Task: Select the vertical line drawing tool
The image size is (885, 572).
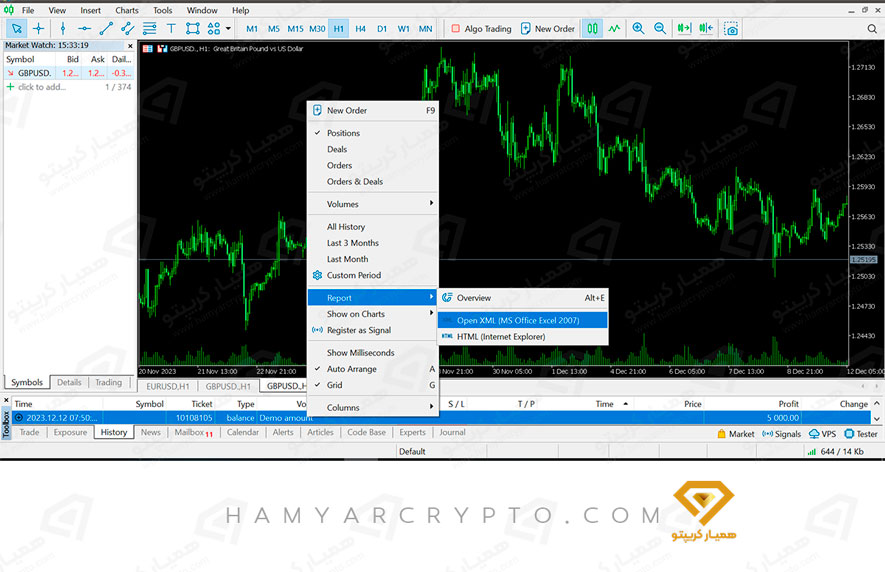Action: (63, 29)
